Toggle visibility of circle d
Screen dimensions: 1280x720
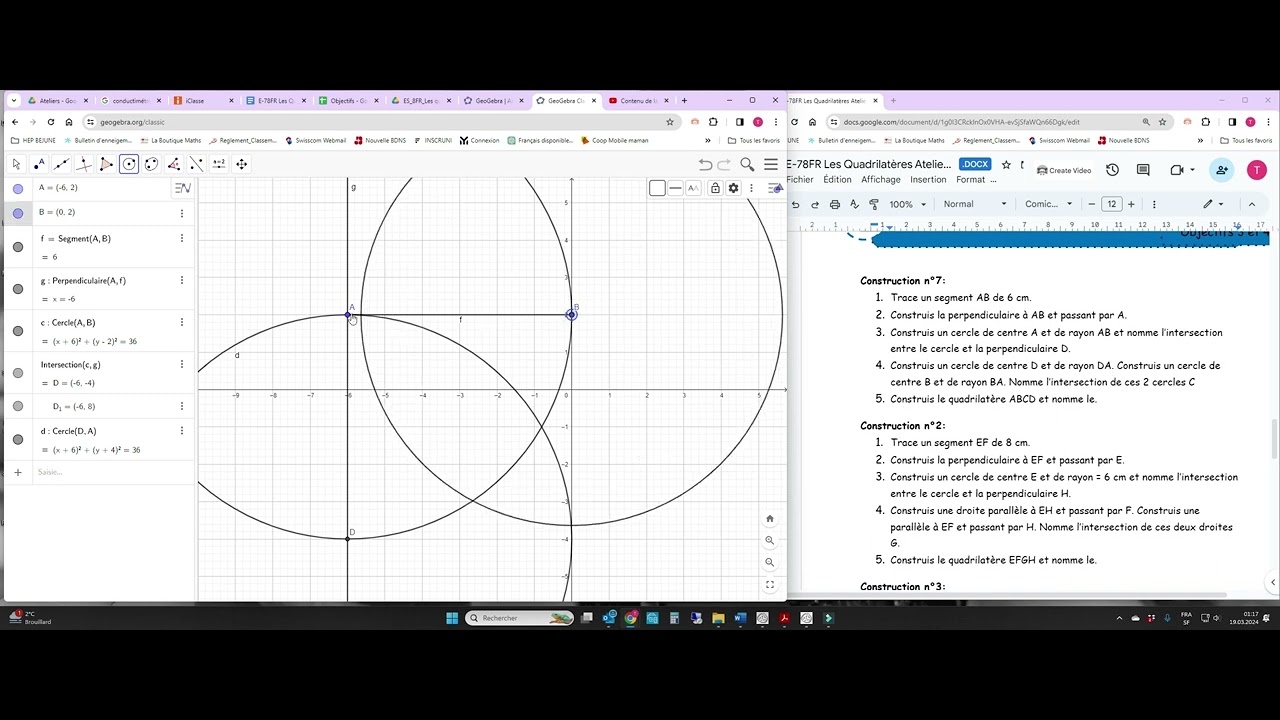pos(18,439)
